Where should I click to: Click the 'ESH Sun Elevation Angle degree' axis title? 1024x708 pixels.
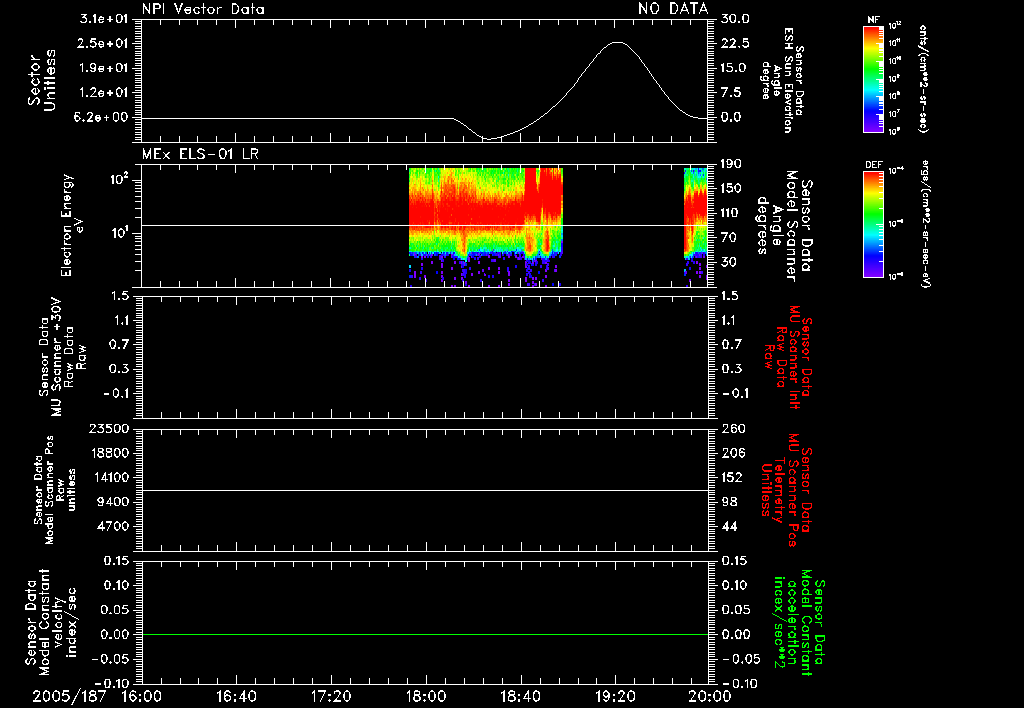tap(782, 80)
